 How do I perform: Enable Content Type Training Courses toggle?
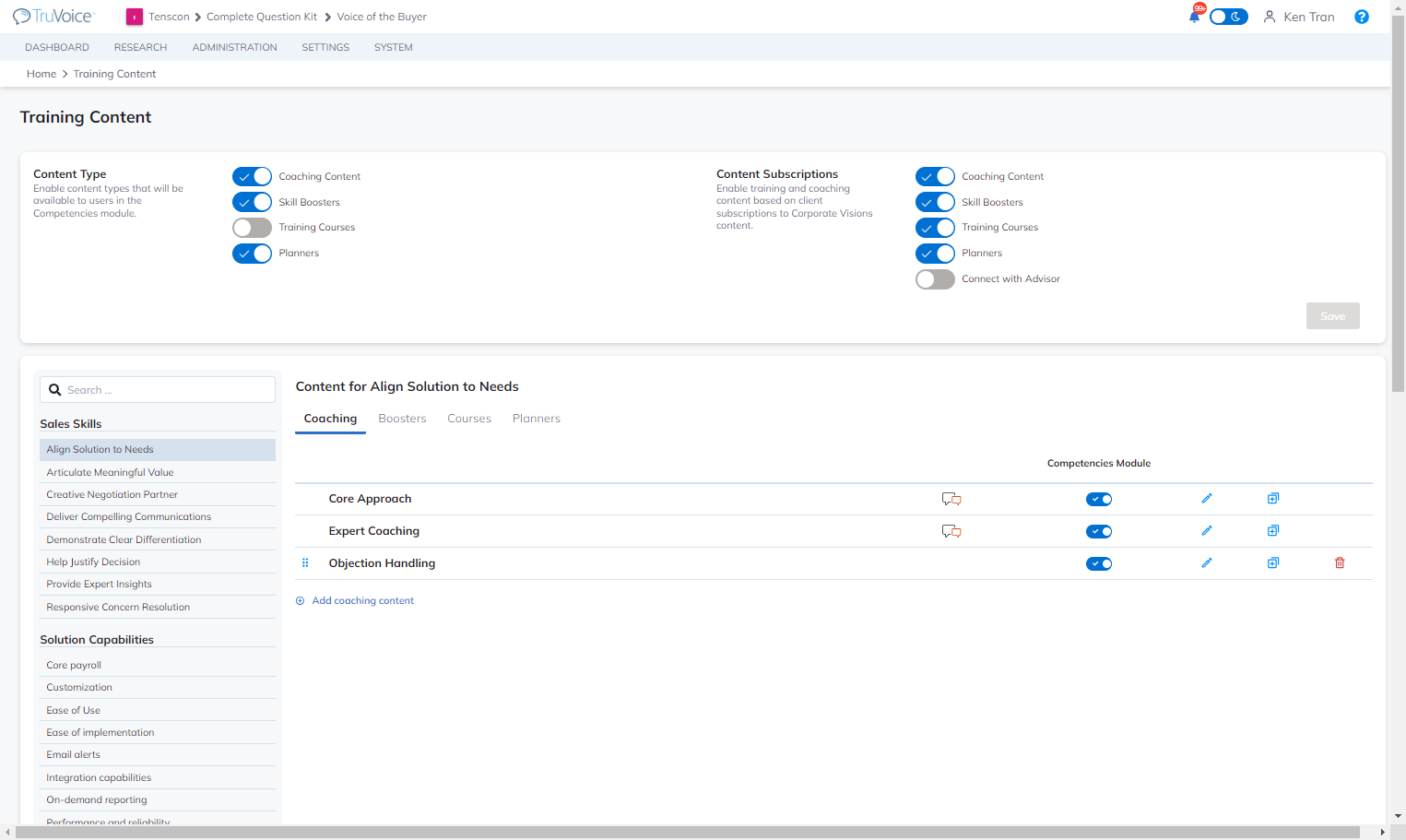[x=252, y=228]
